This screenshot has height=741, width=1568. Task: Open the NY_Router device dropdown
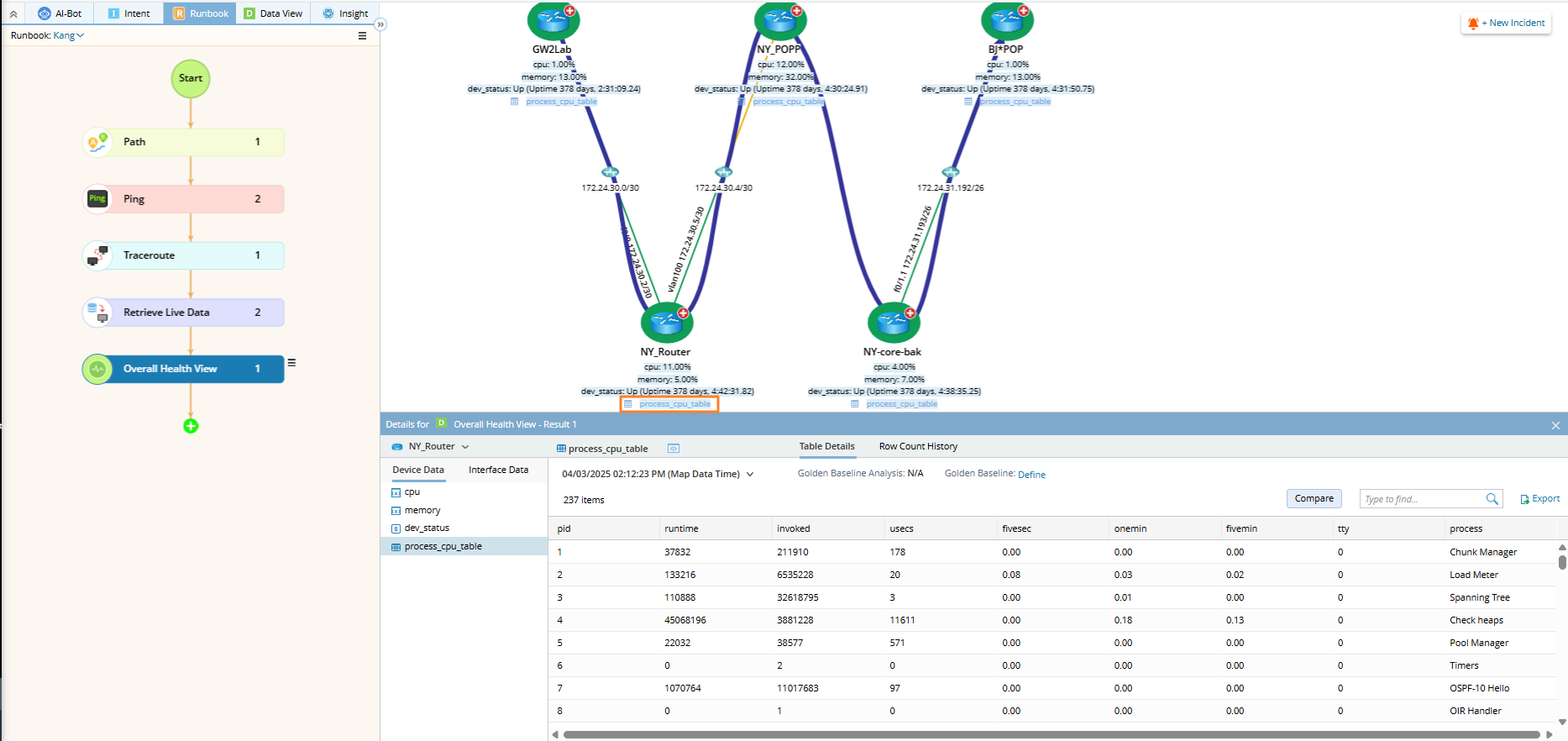pyautogui.click(x=465, y=447)
